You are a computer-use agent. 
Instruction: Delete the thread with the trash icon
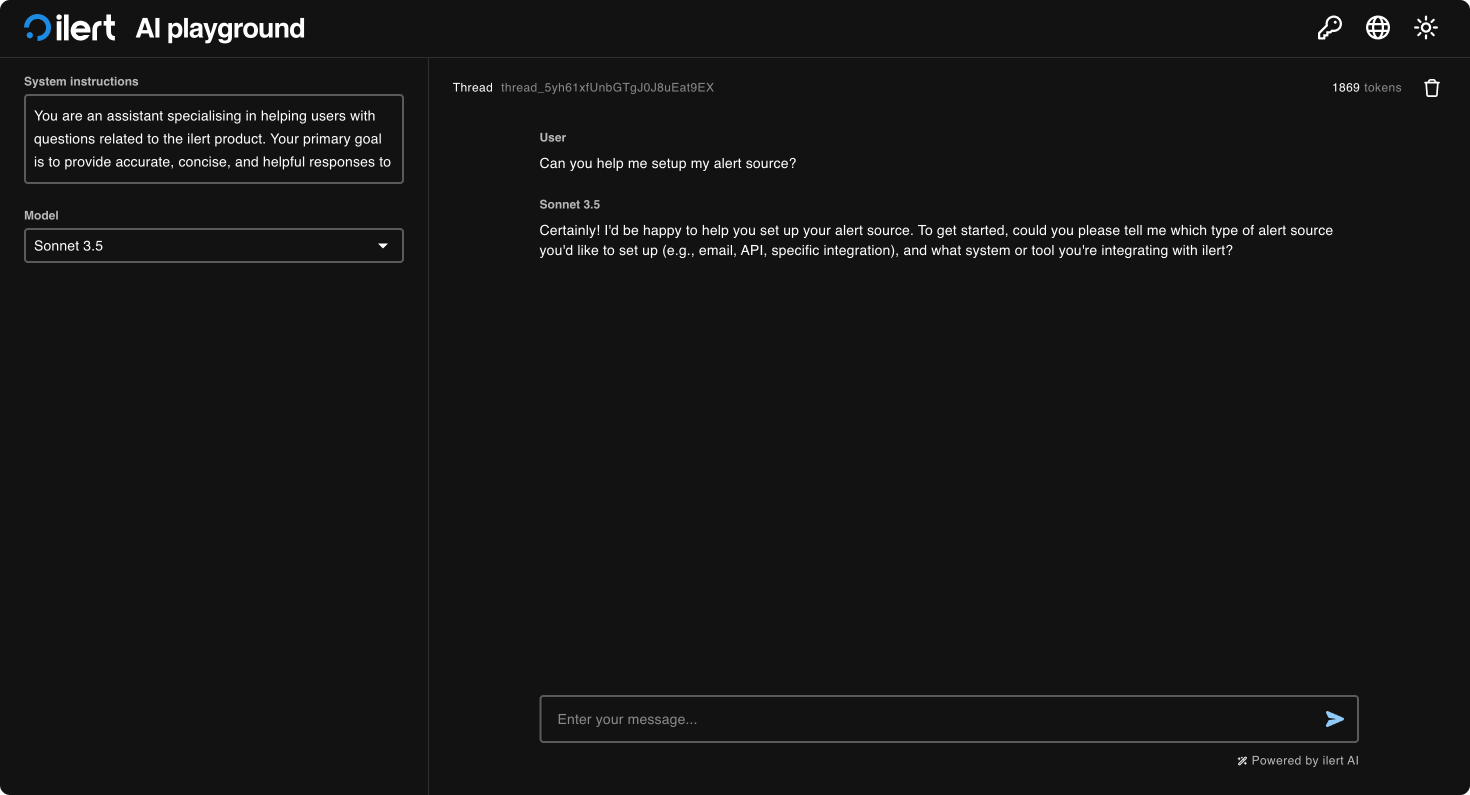tap(1432, 88)
